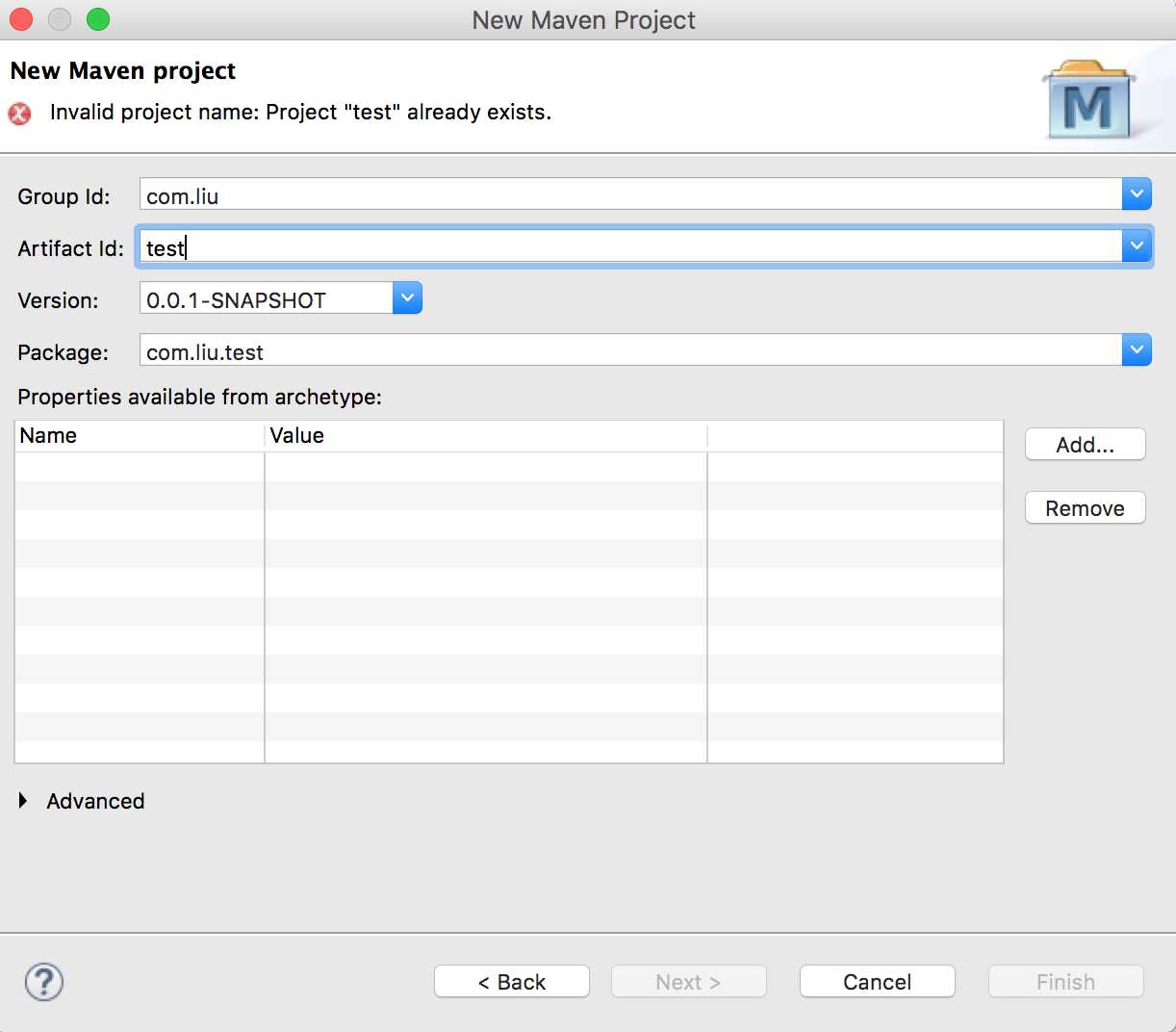The height and width of the screenshot is (1032, 1176).
Task: Open the Package dropdown arrow
Action: coord(1137,350)
